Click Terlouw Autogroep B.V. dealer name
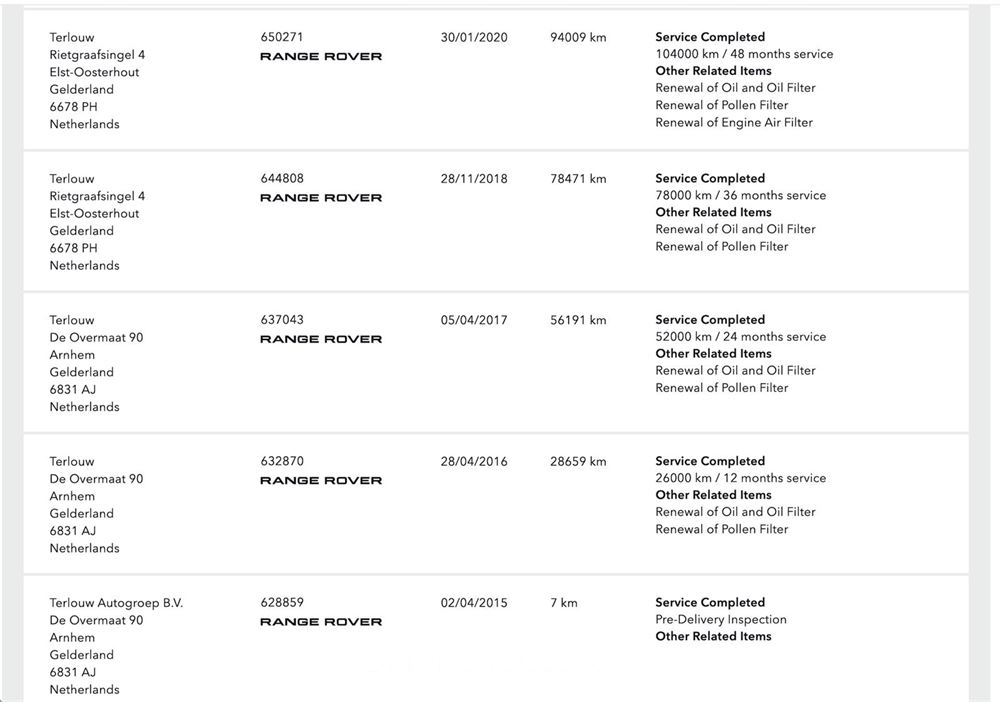This screenshot has width=1000, height=702. tap(116, 603)
